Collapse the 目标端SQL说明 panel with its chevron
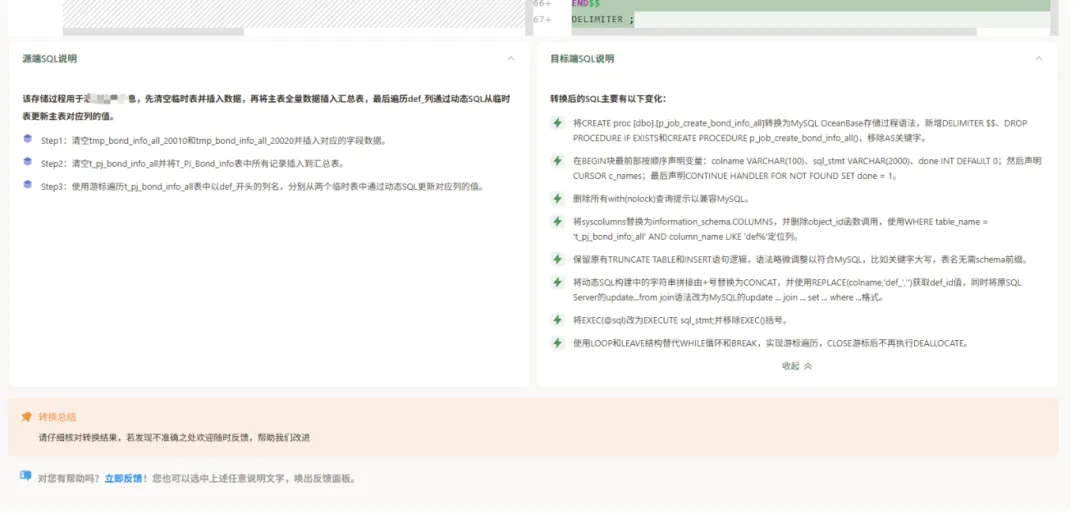This screenshot has height=515, width=1080. [1039, 59]
